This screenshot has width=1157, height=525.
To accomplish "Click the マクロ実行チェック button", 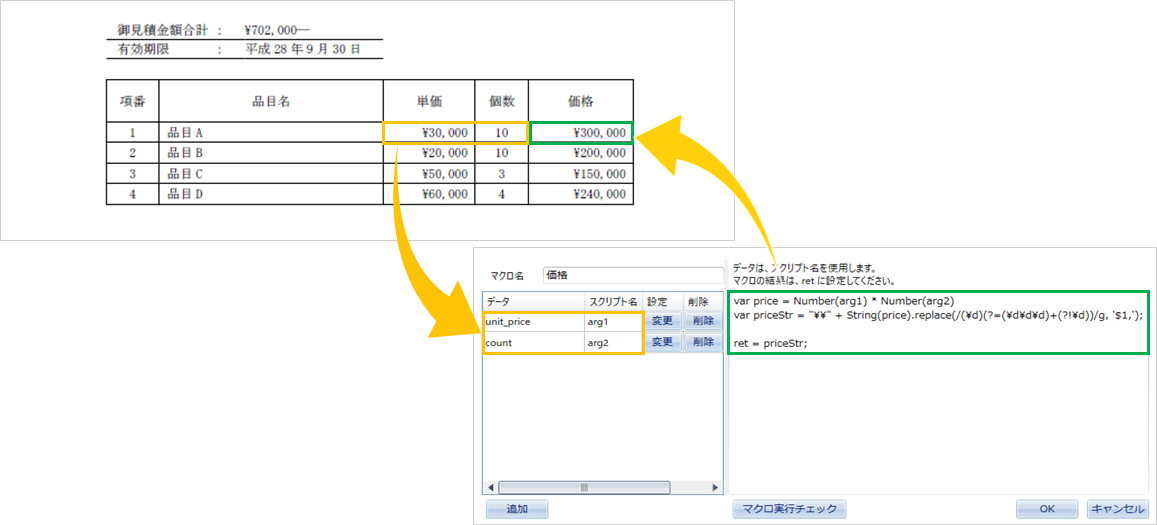I will (x=789, y=509).
